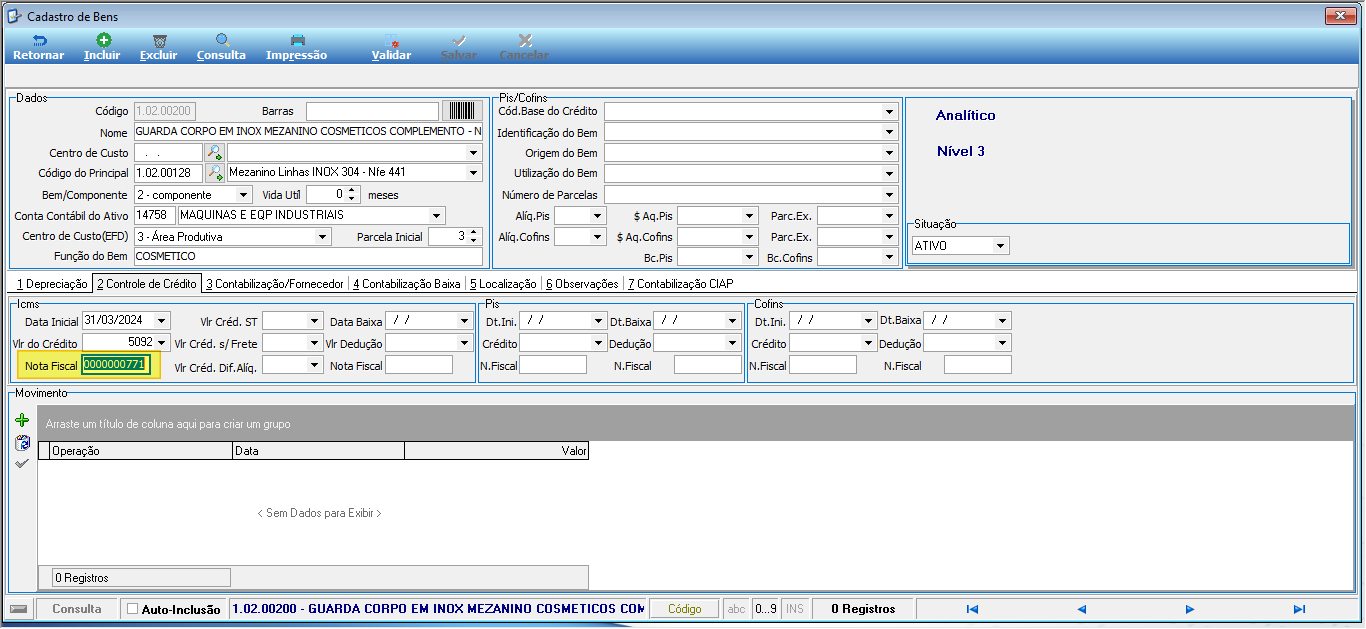Screen dimensions: 1366x629
Task: Click the Cadastro de Bens window icon
Action: click(x=13, y=15)
